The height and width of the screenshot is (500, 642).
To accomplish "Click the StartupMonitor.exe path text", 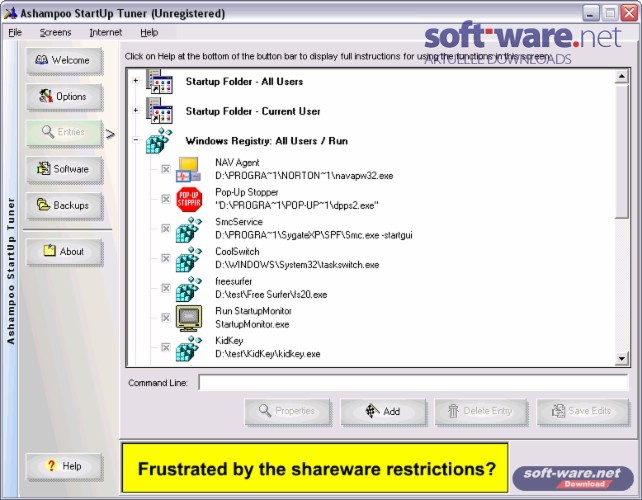I will tap(252, 324).
